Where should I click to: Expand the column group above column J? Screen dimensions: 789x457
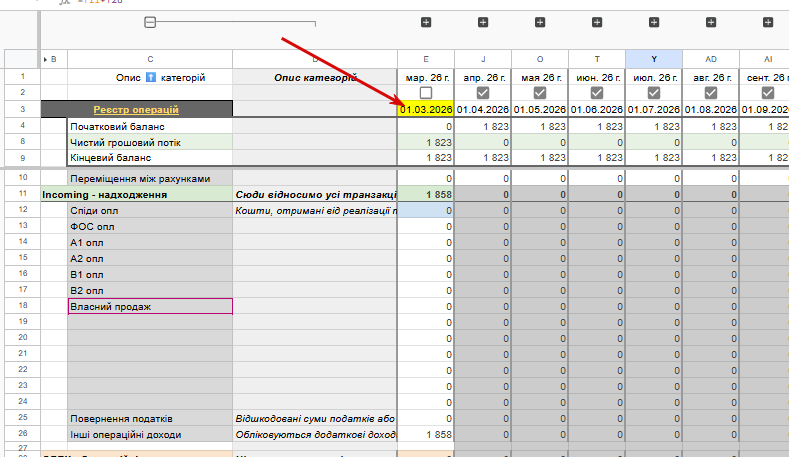click(483, 22)
